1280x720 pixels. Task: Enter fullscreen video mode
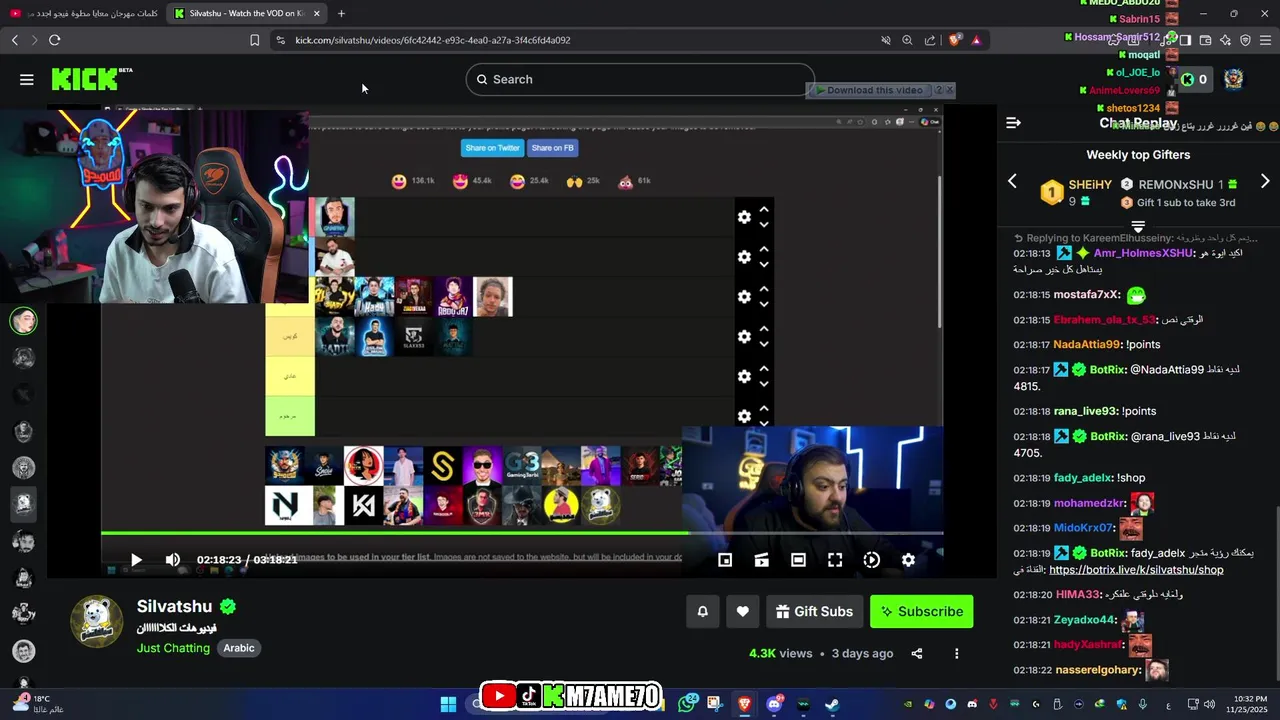click(x=835, y=560)
